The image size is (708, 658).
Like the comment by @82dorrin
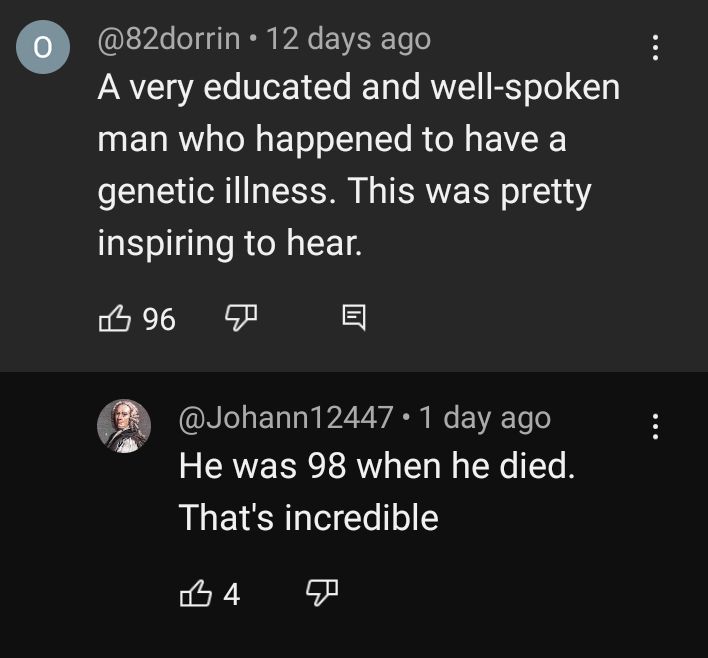pos(114,319)
